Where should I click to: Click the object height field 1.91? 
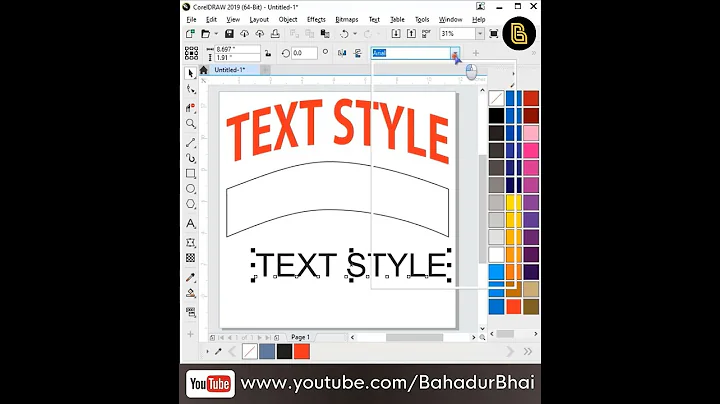[237, 57]
